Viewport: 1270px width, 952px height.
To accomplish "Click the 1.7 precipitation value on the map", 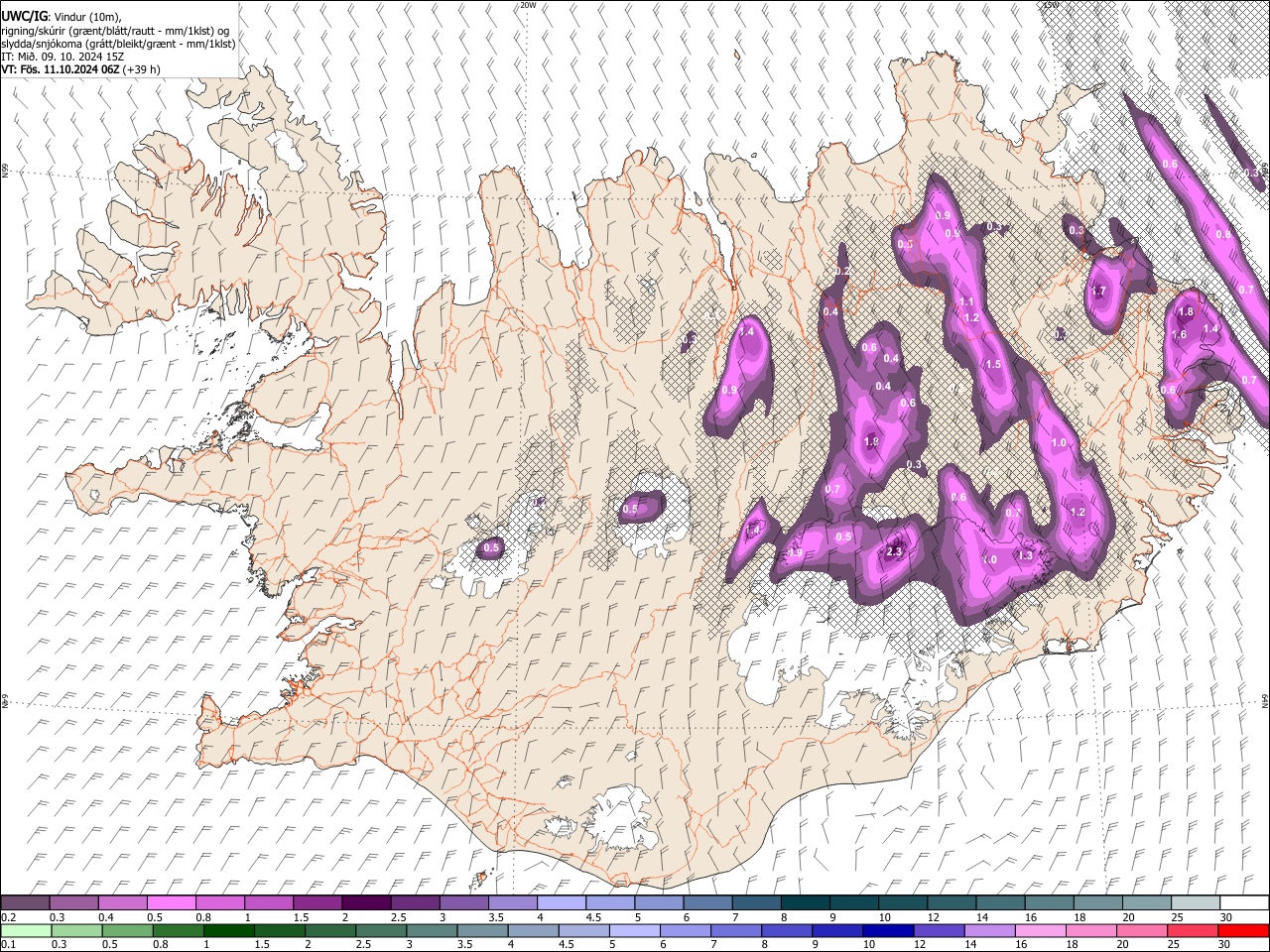I will pyautogui.click(x=1098, y=292).
